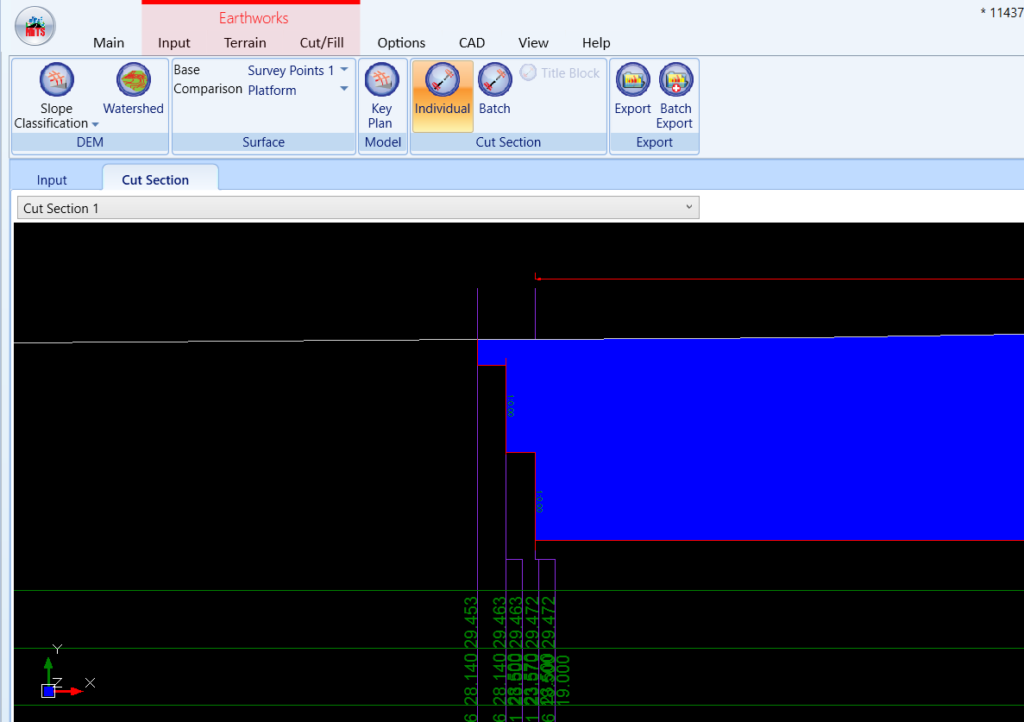1024x722 pixels.
Task: Select the Batch cut section tool
Action: click(494, 89)
